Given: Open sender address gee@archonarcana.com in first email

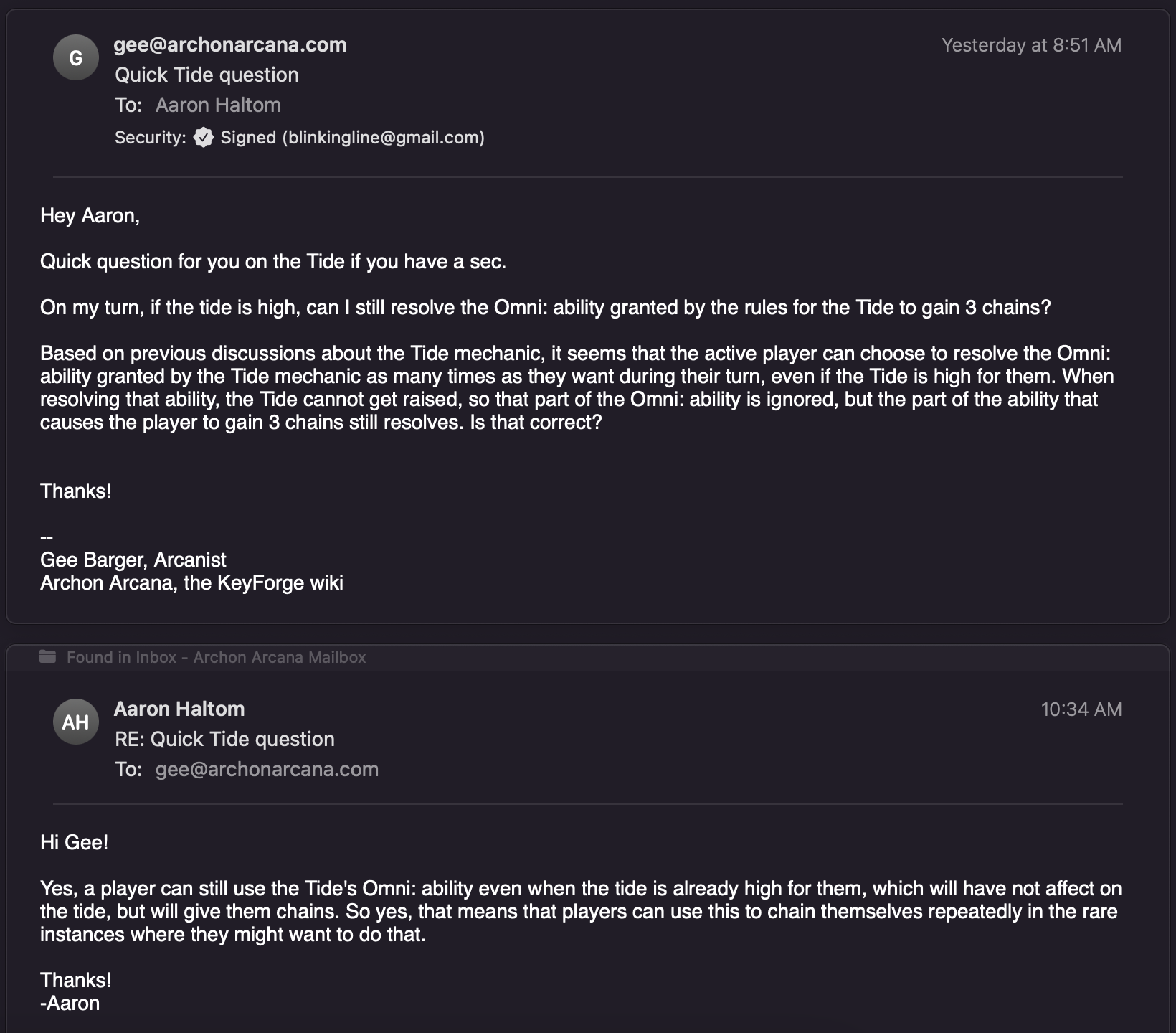Looking at the screenshot, I should [229, 44].
